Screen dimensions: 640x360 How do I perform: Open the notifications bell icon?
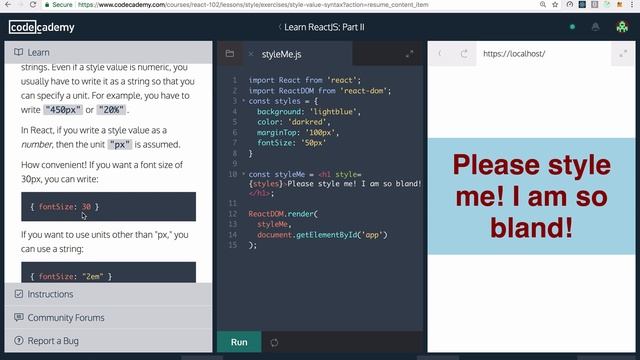click(x=596, y=27)
